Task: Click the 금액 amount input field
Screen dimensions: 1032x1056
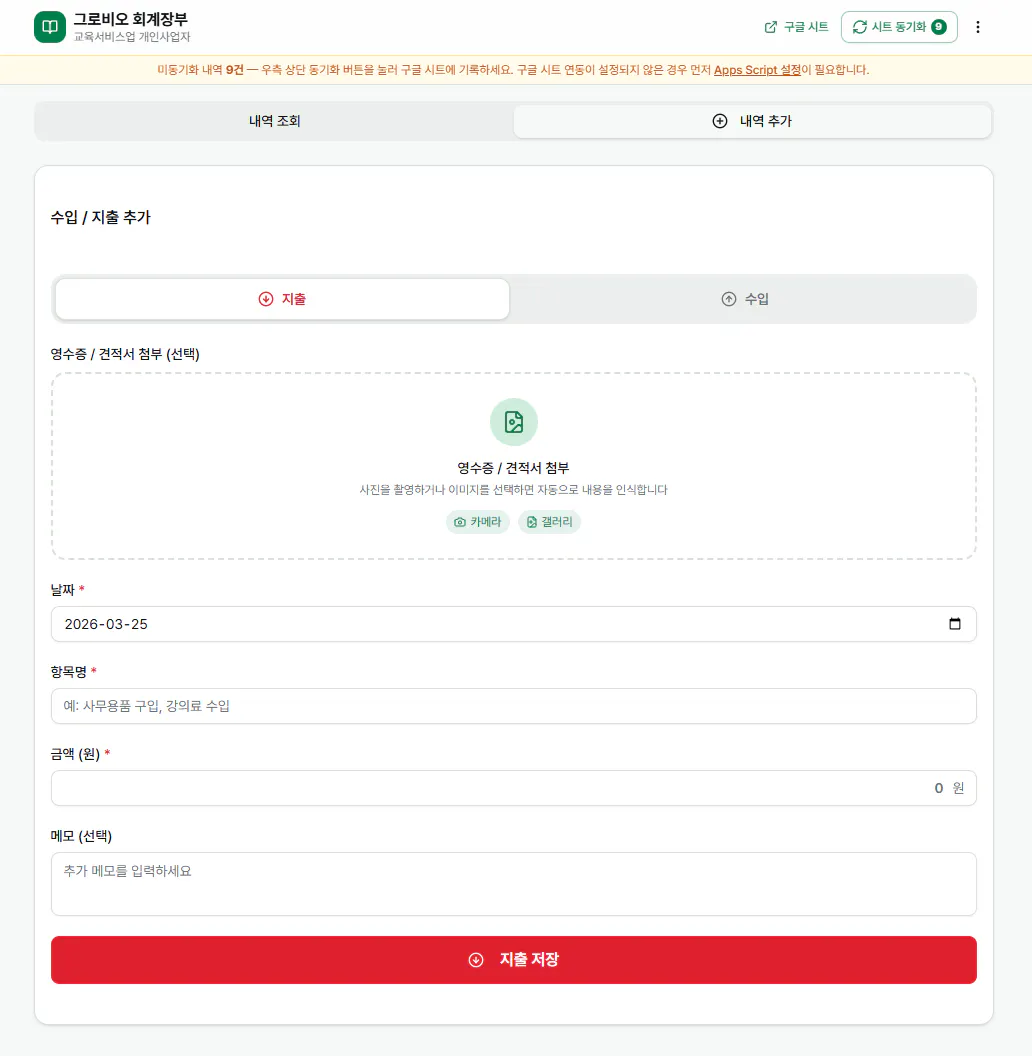Action: (x=513, y=788)
